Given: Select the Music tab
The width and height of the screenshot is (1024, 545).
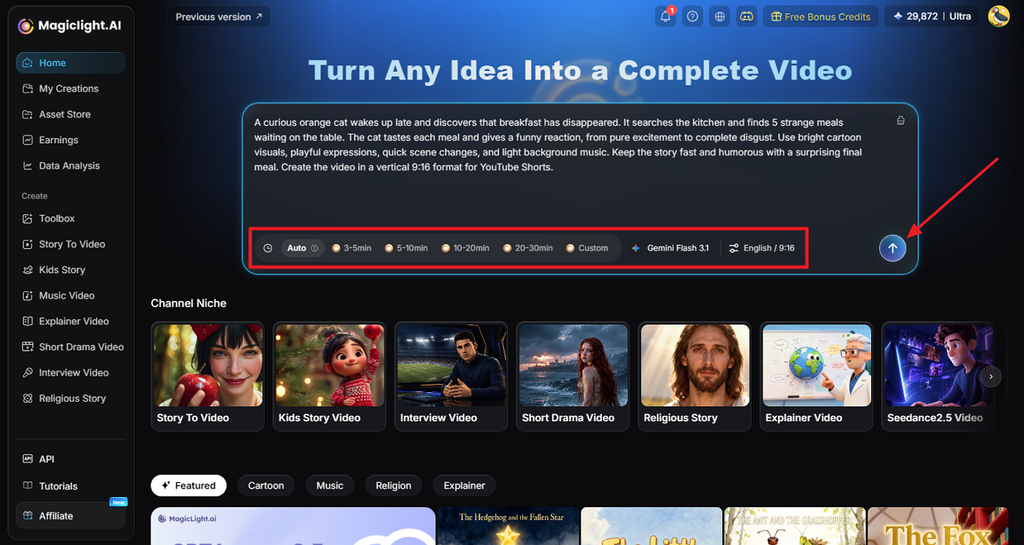Looking at the screenshot, I should click(x=330, y=486).
